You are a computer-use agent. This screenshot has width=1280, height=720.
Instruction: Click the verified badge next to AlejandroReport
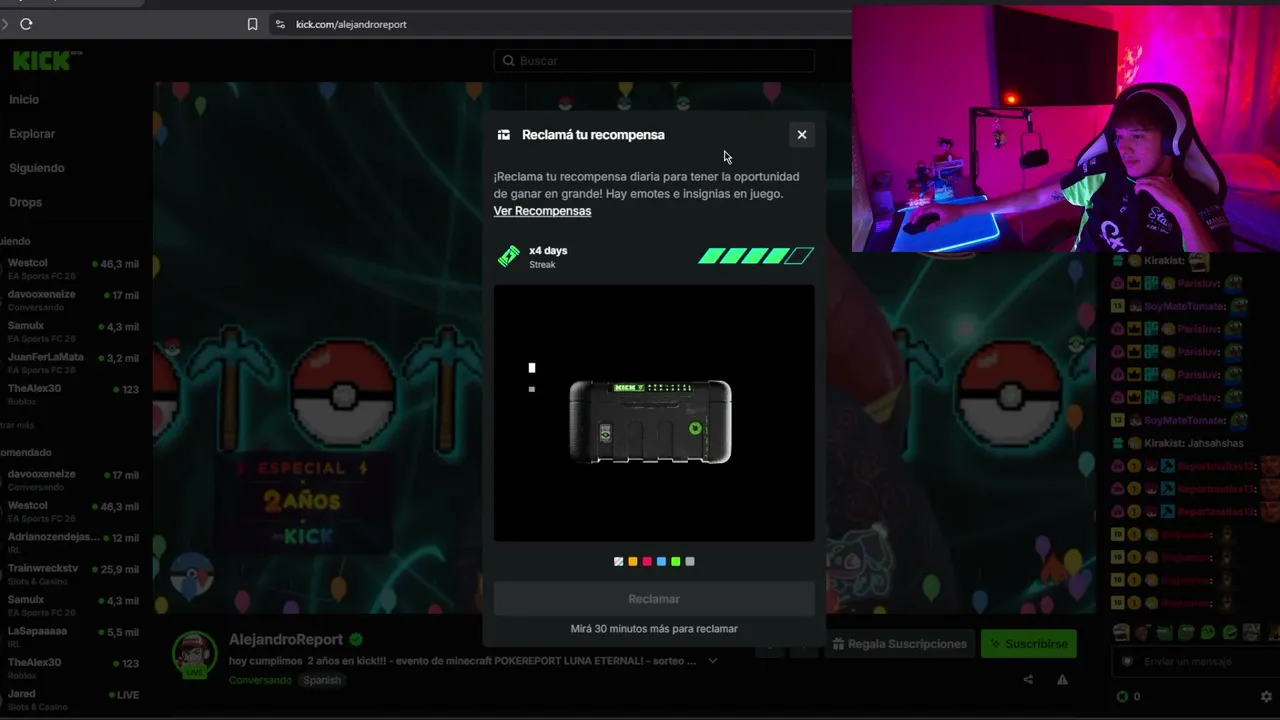356,640
